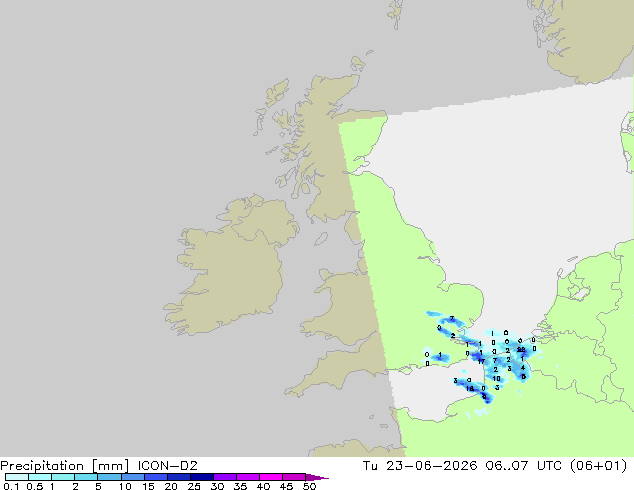
Task: Click the map precipitation value '18'
Action: (470, 389)
